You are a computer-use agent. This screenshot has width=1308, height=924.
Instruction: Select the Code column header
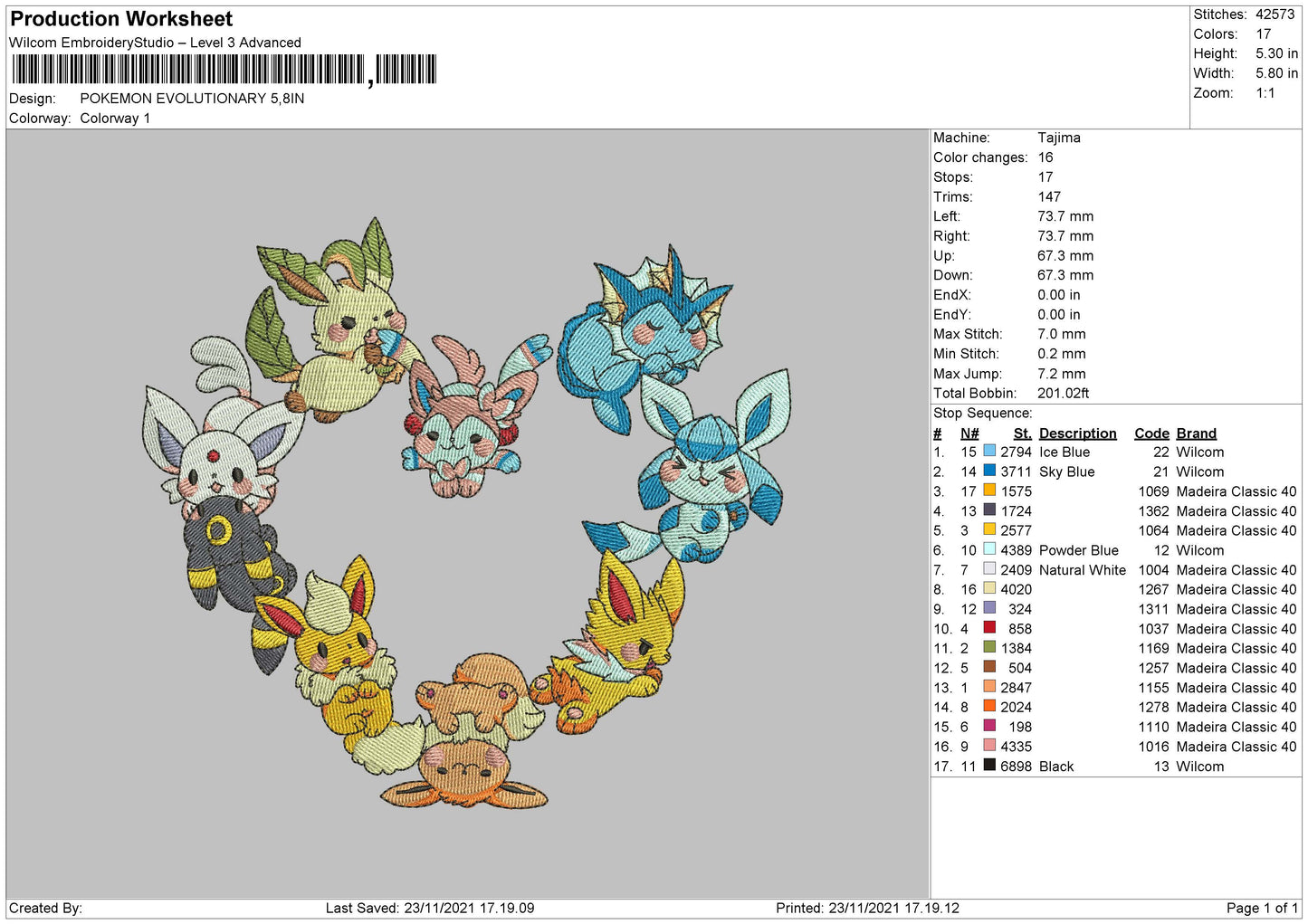click(x=1151, y=433)
